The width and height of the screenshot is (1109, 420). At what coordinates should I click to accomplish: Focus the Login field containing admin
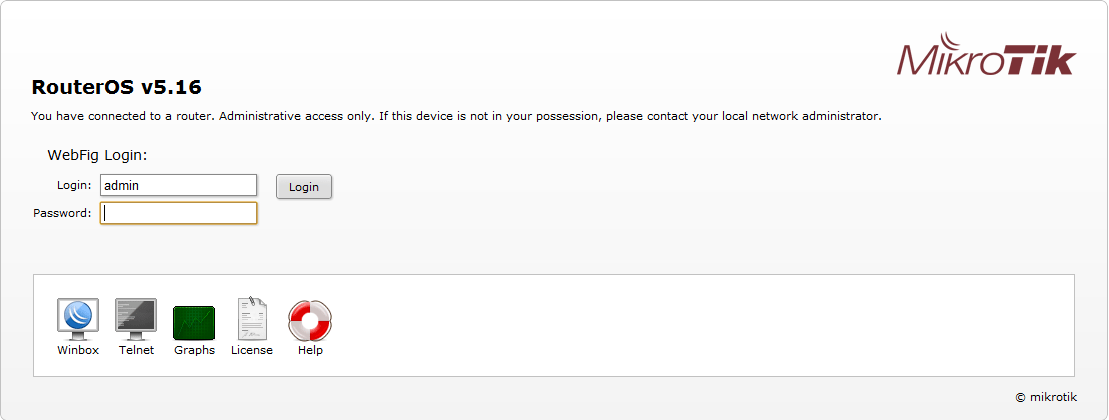[179, 186]
